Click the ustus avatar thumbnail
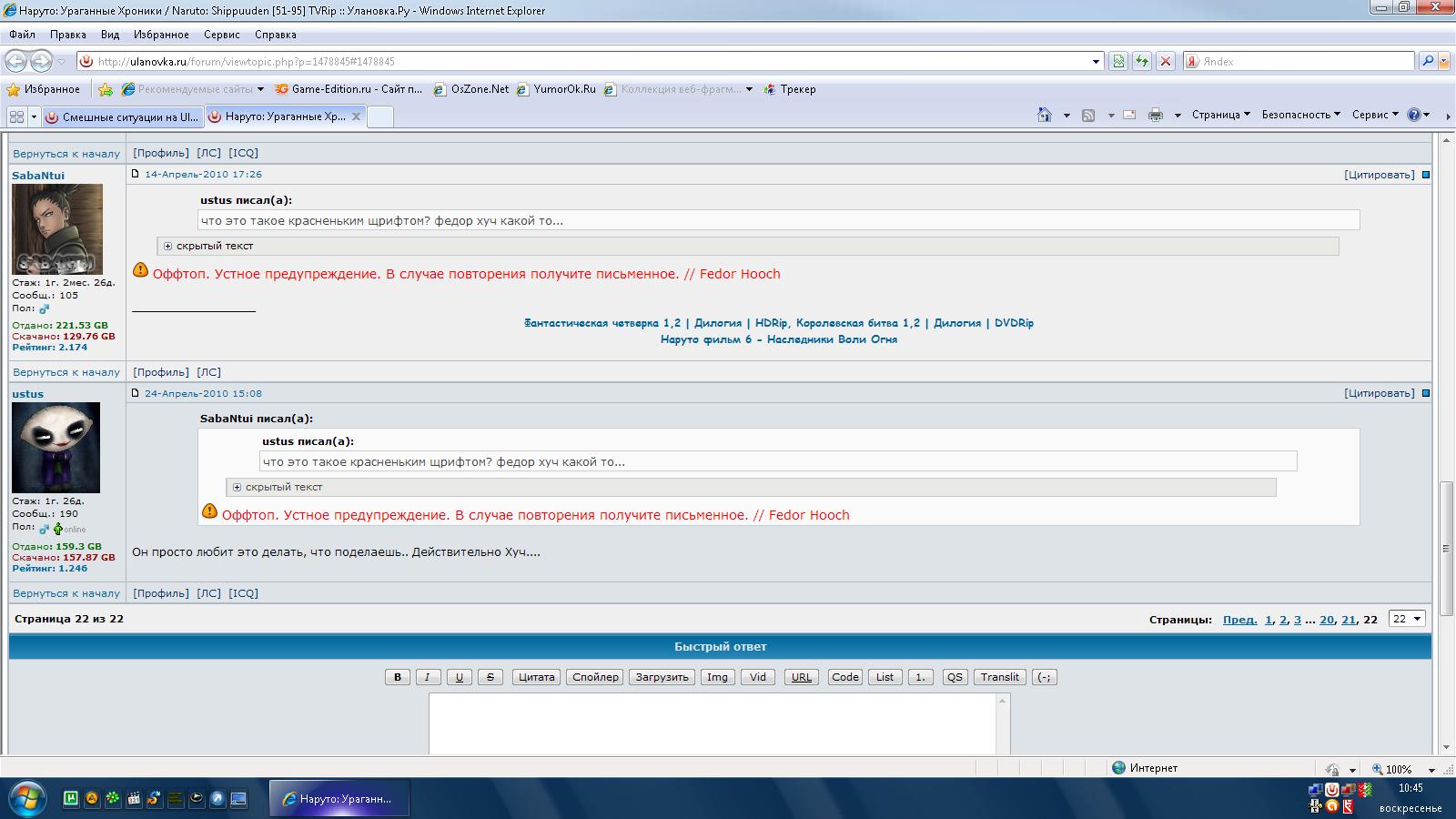 pyautogui.click(x=56, y=448)
